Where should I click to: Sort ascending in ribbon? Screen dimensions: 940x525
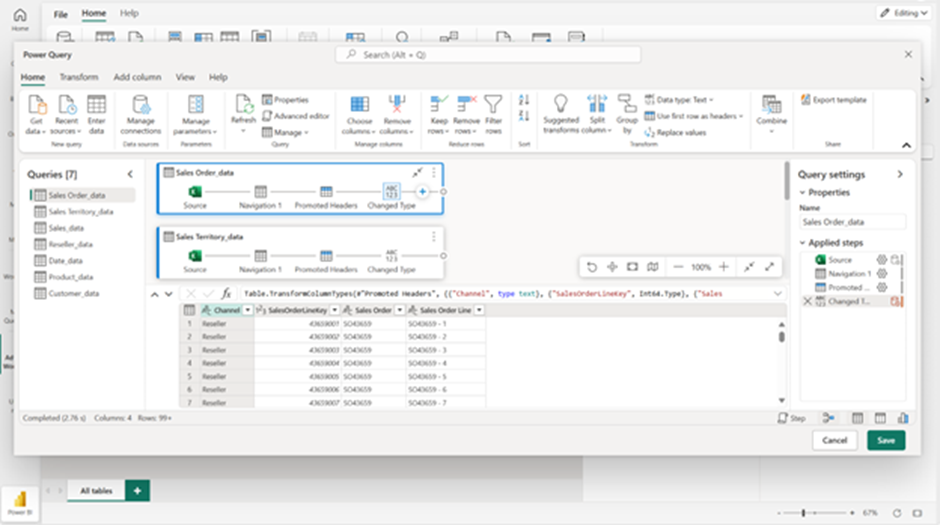524,100
